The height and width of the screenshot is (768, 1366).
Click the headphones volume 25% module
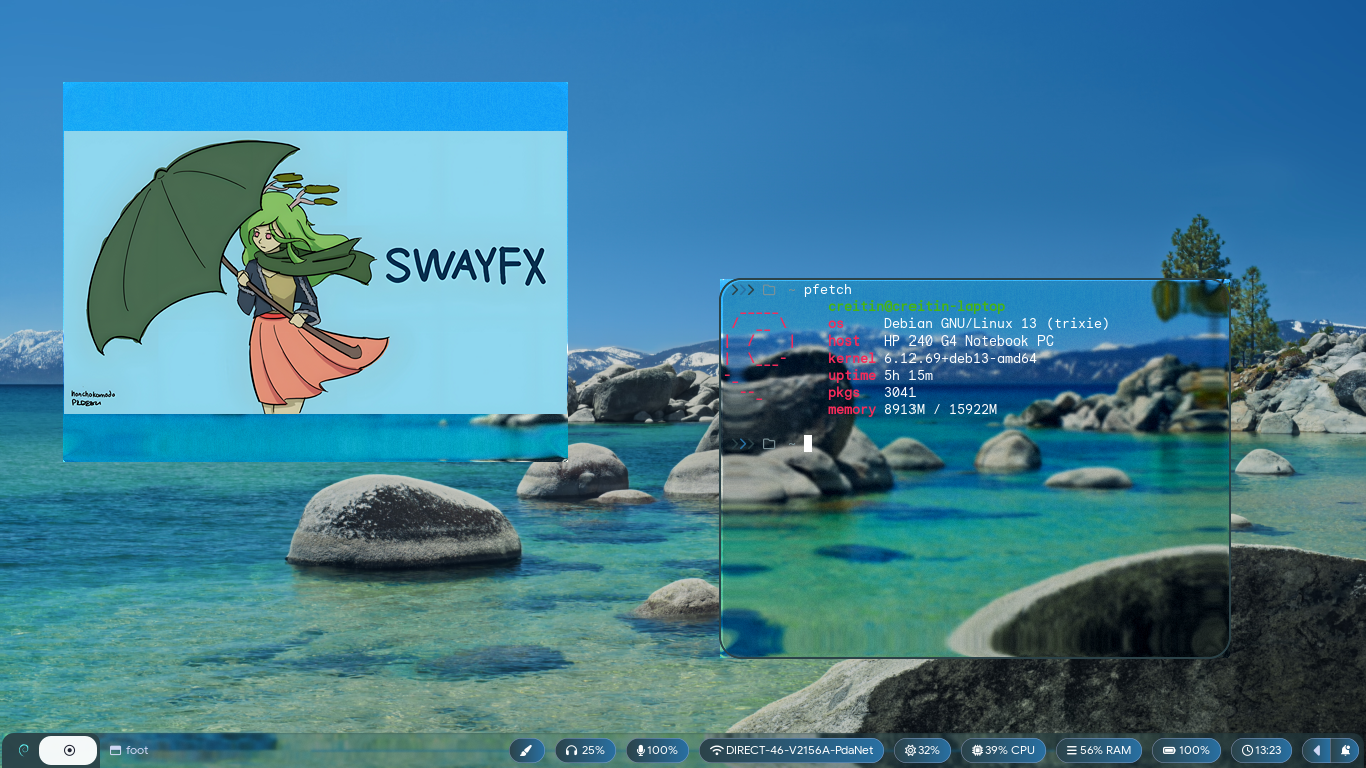[585, 750]
